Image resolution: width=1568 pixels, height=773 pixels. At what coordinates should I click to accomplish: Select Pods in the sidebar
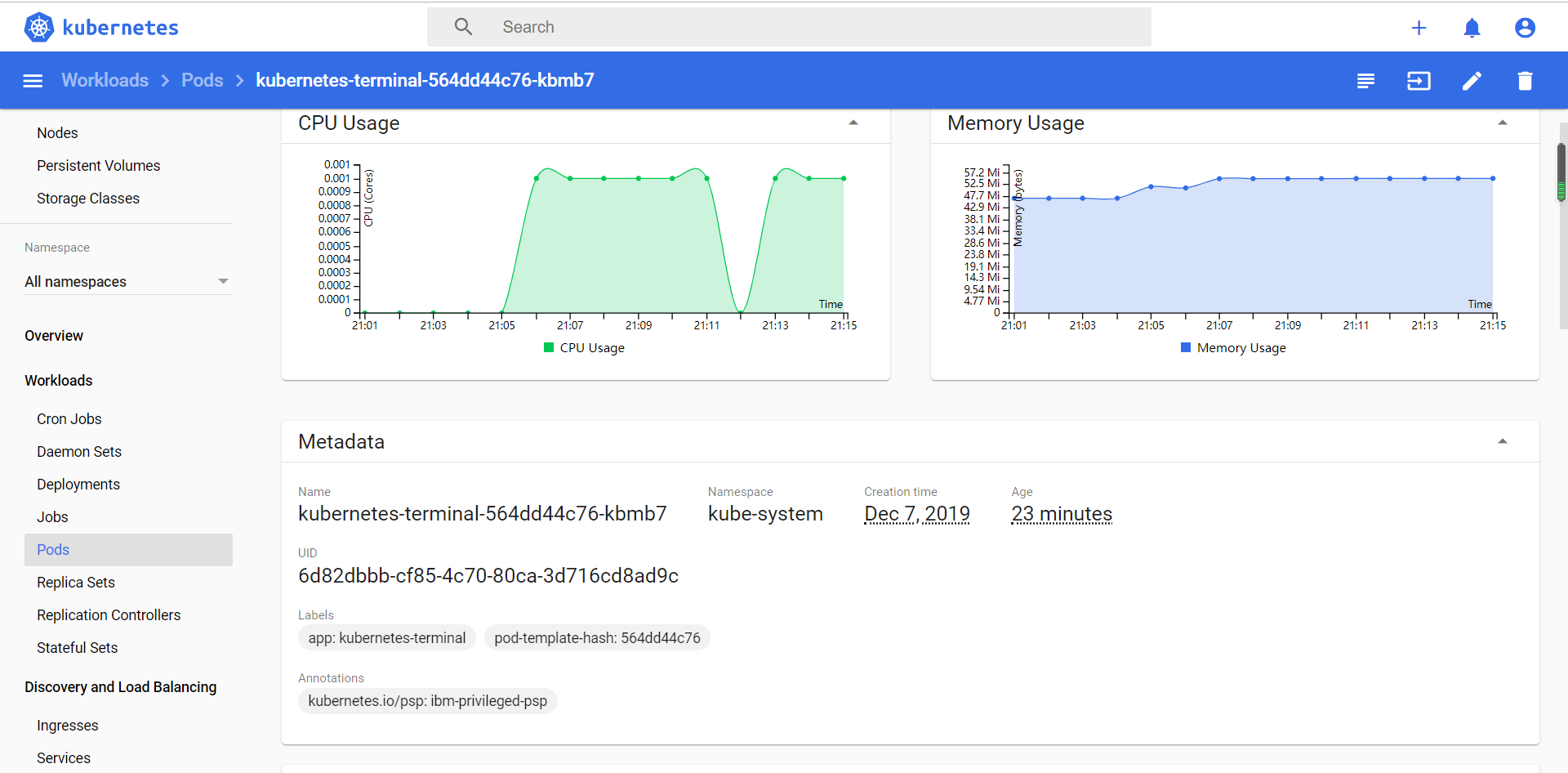pos(128,550)
